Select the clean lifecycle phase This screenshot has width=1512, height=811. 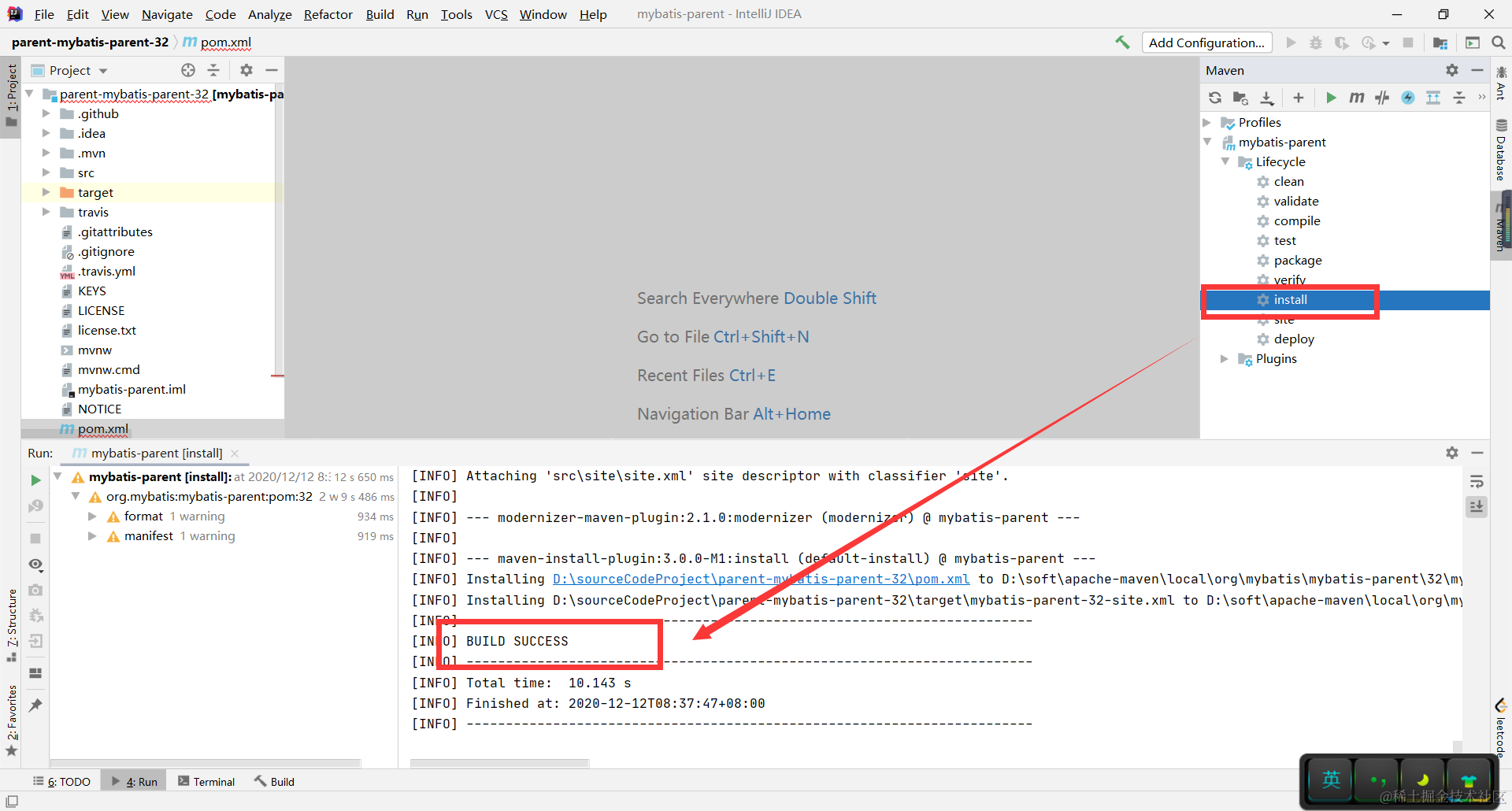pyautogui.click(x=1288, y=182)
